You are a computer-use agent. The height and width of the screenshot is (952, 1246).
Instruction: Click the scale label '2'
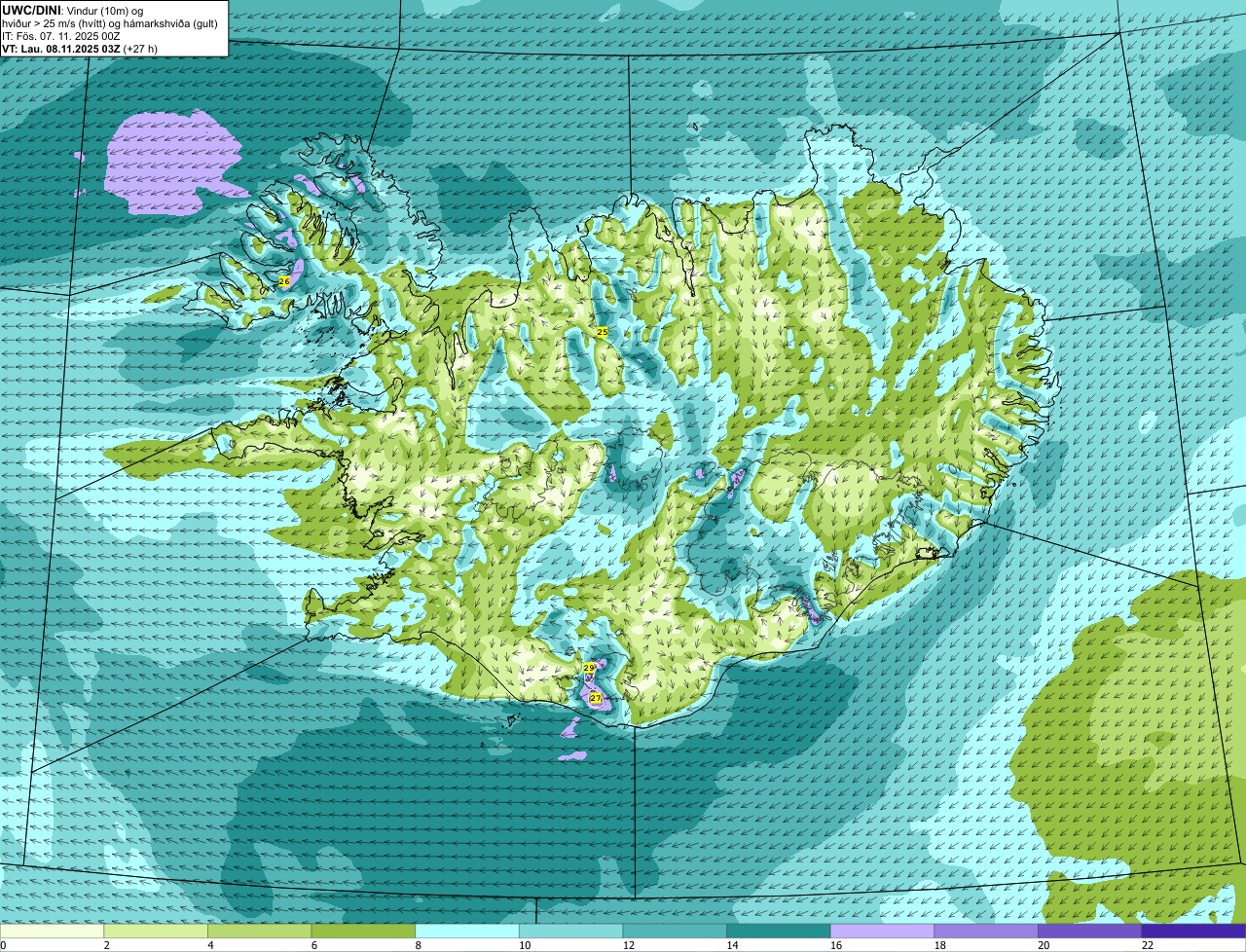pos(106,945)
